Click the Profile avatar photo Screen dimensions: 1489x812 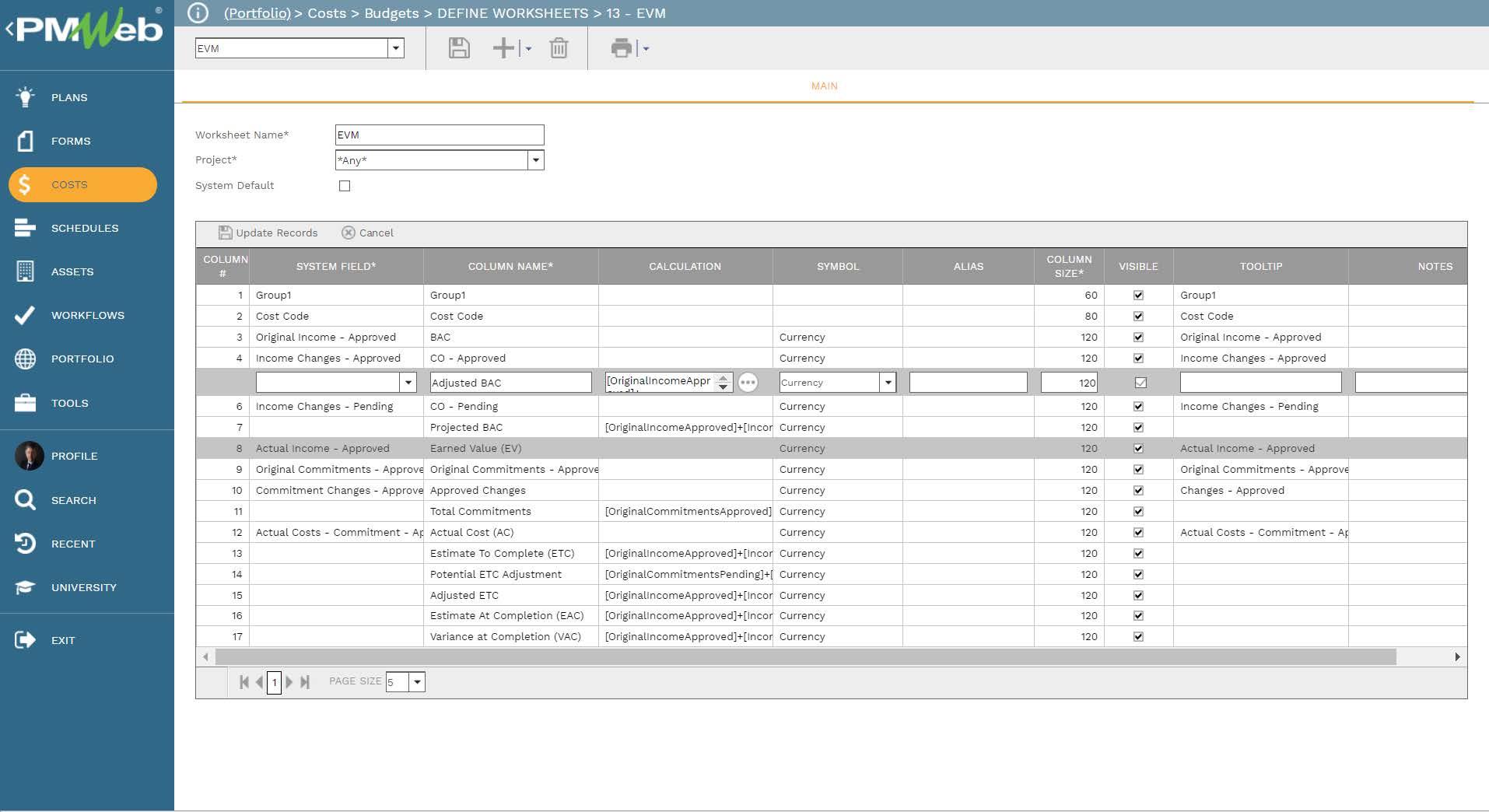point(29,456)
